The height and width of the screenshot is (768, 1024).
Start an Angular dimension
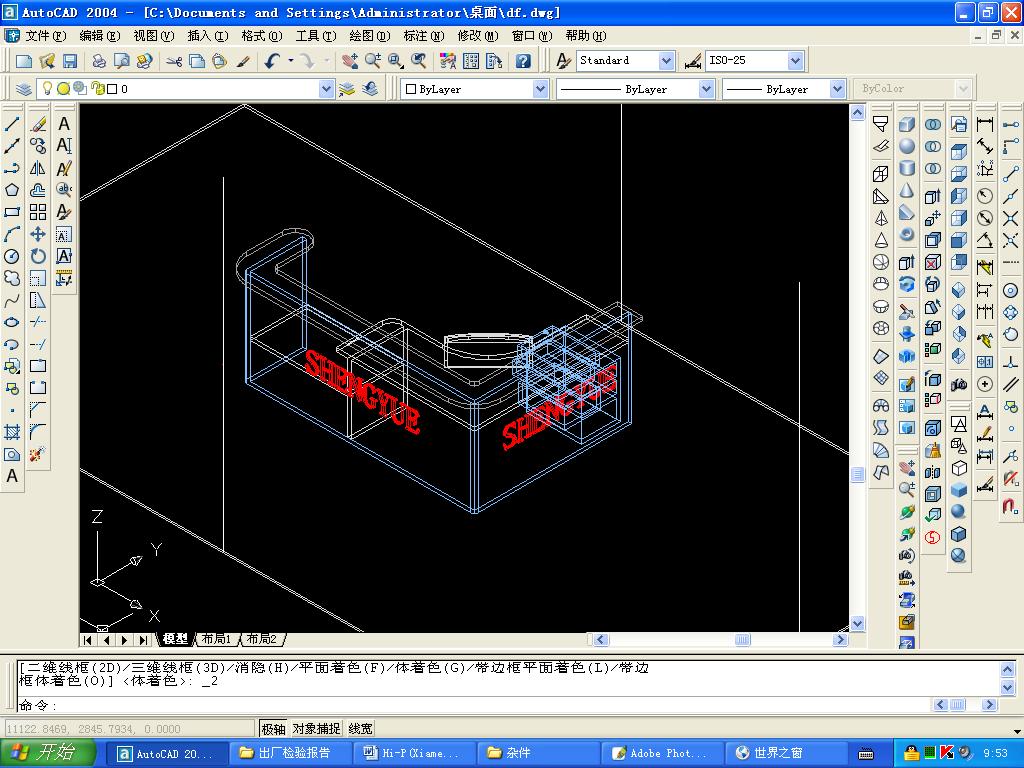985,240
